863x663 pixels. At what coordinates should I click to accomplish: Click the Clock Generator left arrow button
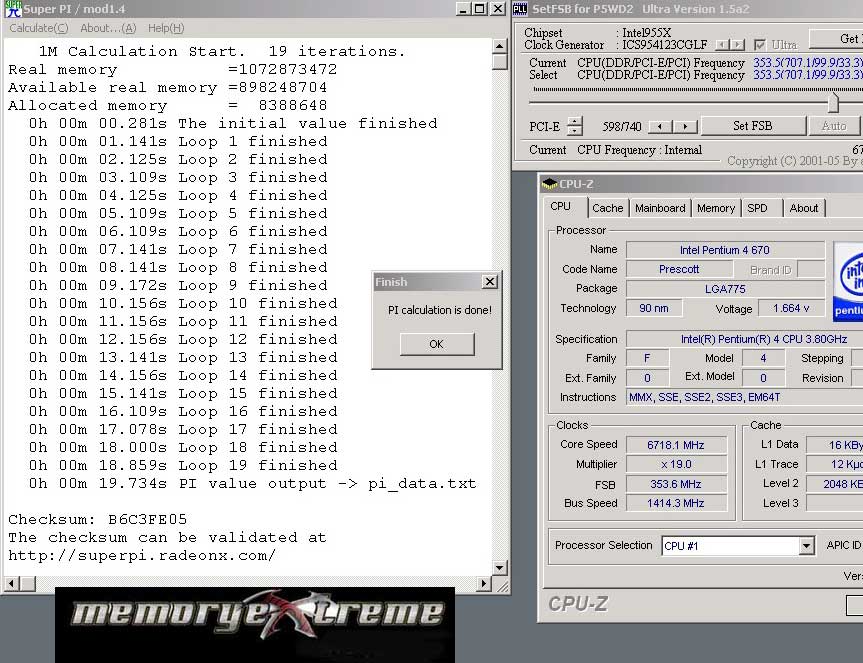point(722,45)
